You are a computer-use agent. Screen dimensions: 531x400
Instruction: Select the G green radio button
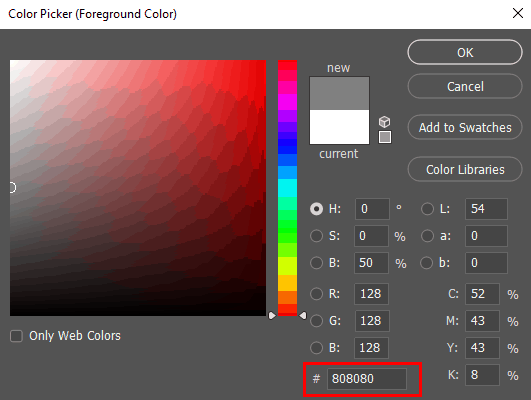coord(317,321)
